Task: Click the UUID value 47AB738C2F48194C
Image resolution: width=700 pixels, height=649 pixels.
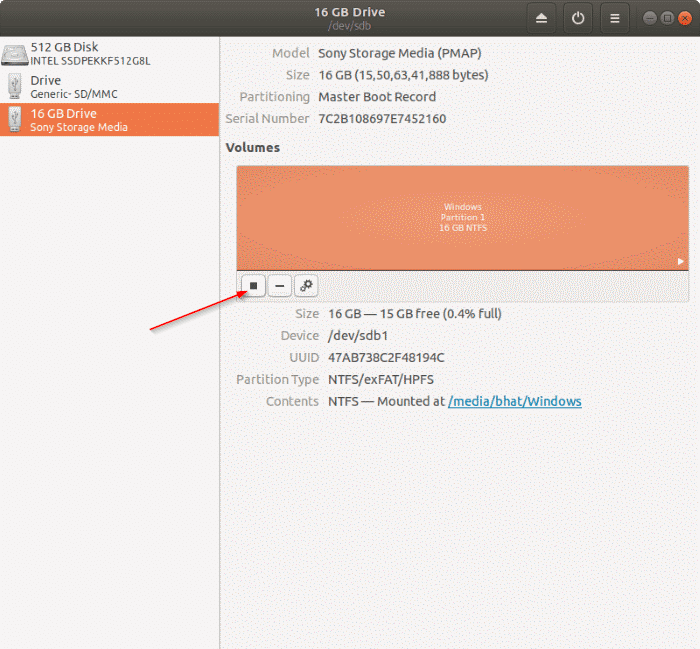Action: click(x=386, y=358)
